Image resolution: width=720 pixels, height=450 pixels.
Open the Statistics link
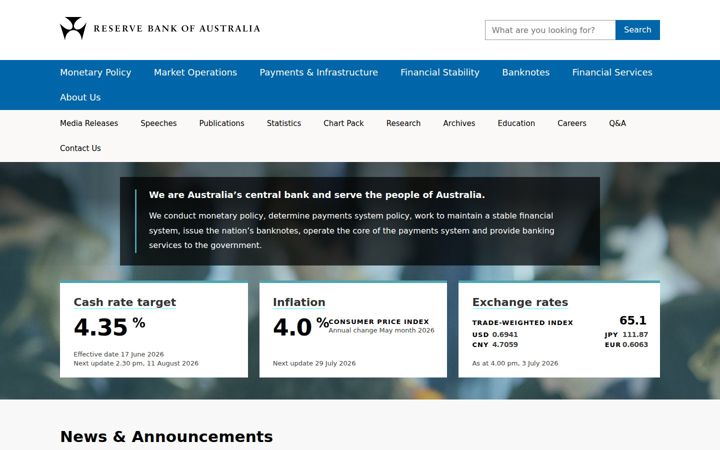284,123
